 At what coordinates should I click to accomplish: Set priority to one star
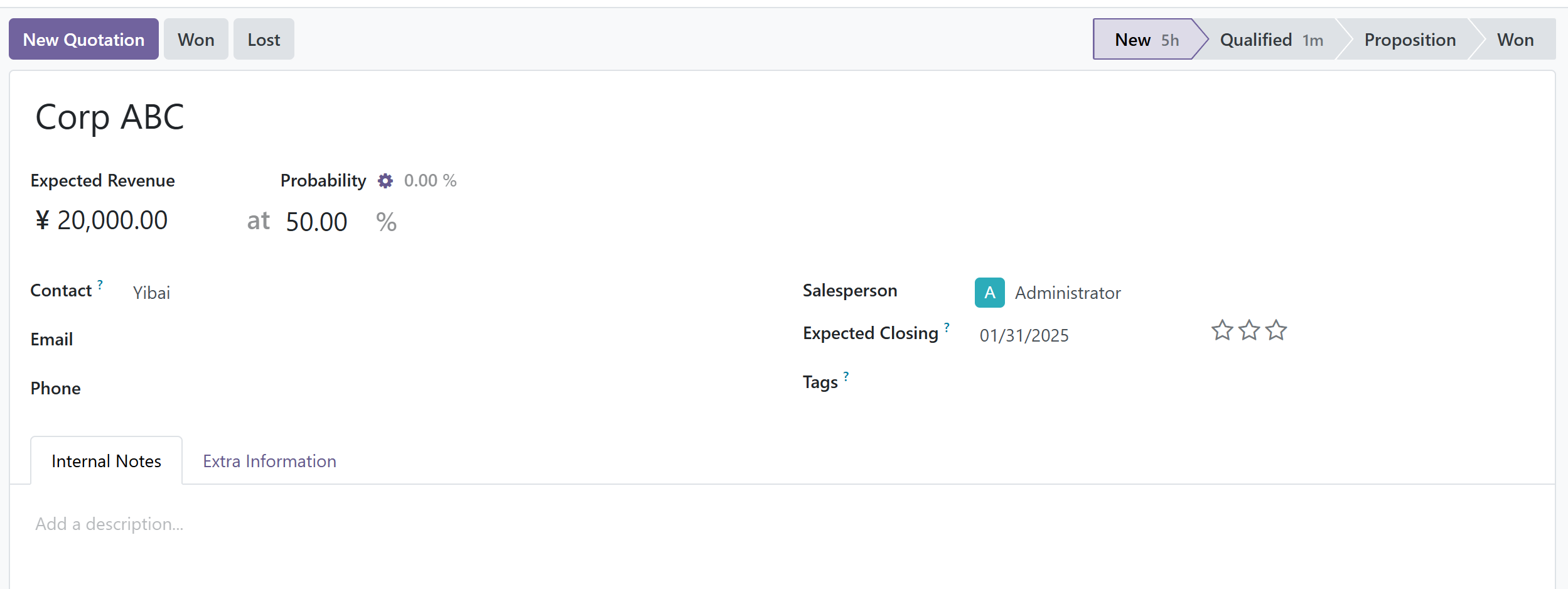(x=1222, y=330)
